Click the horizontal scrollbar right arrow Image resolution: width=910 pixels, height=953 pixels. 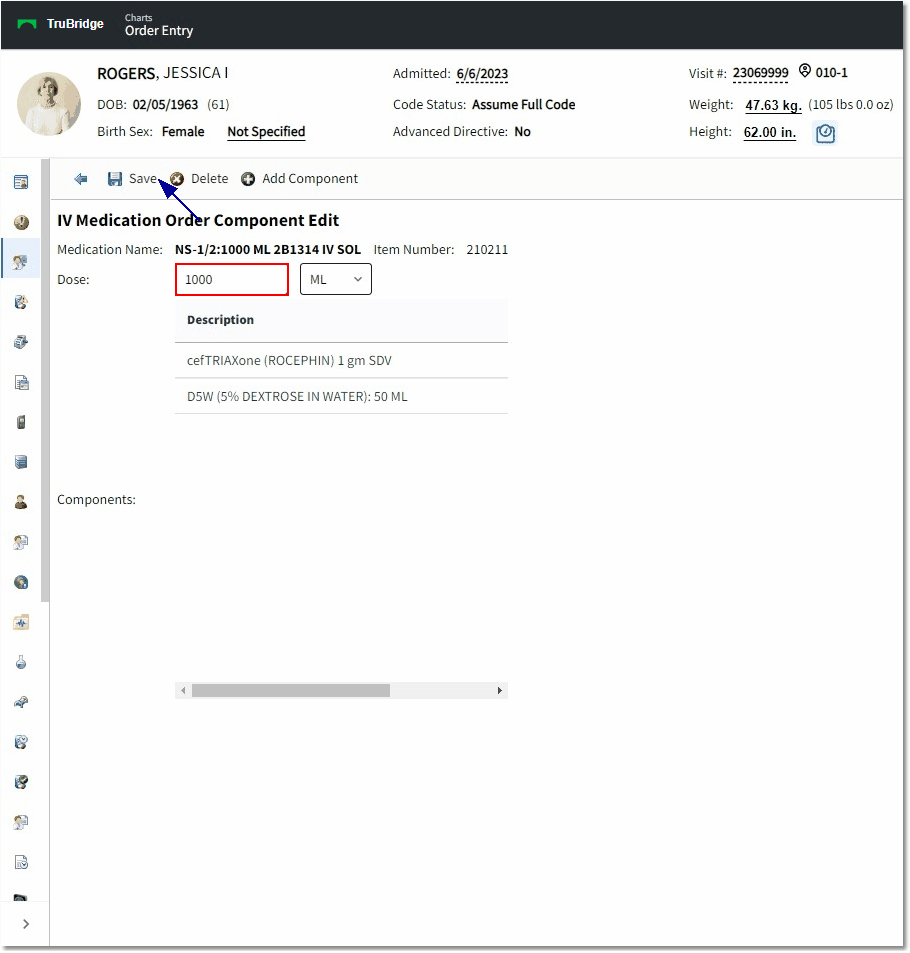pos(500,690)
